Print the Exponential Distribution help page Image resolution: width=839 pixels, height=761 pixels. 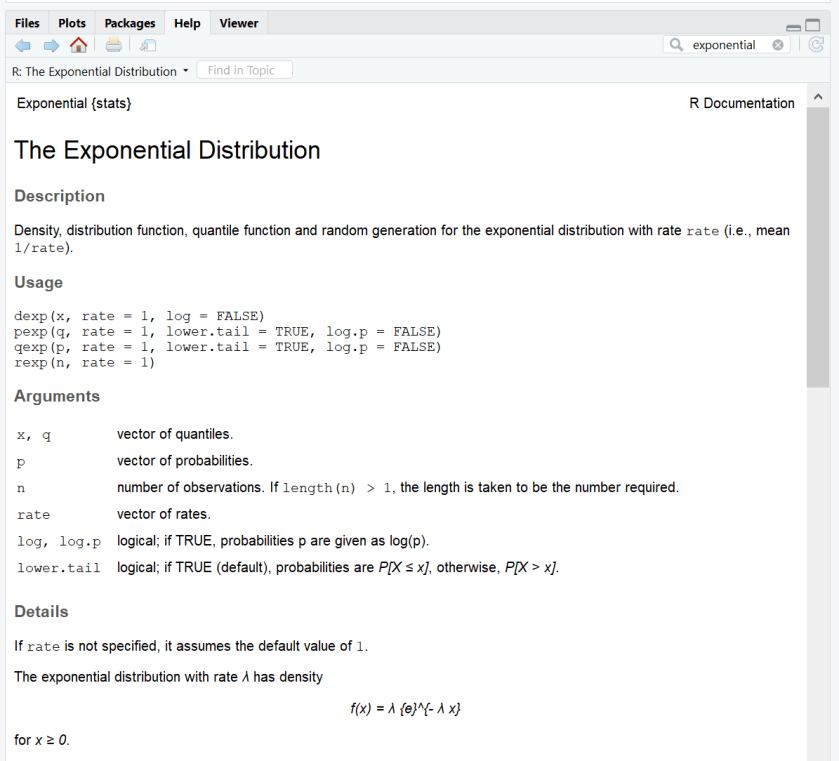coord(113,44)
